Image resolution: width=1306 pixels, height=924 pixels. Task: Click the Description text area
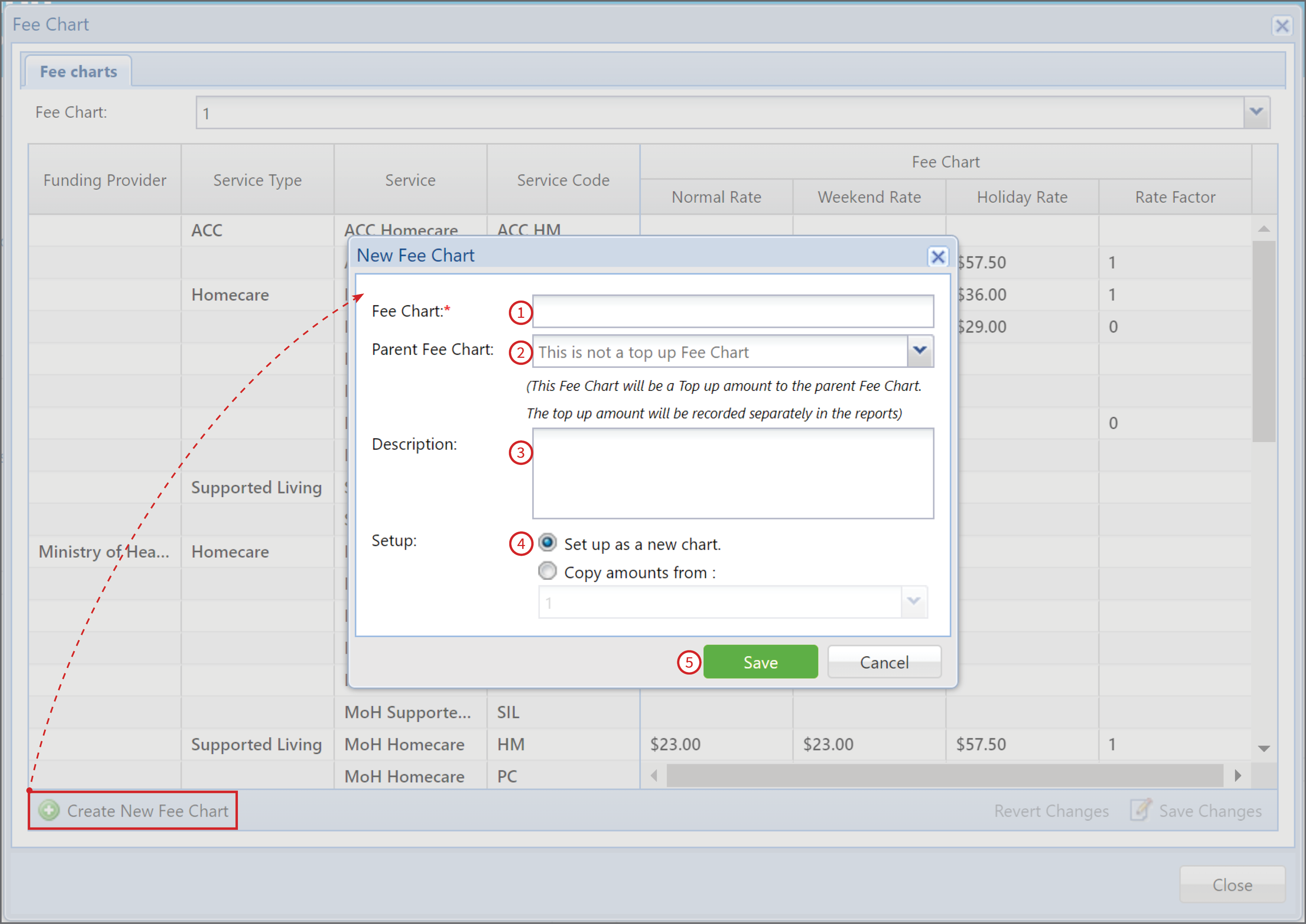[x=733, y=473]
